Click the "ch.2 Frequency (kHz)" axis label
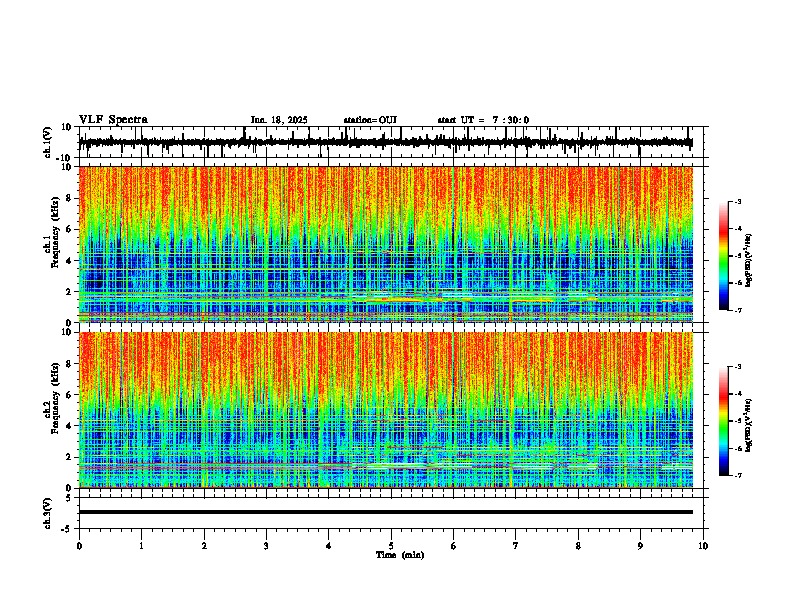 coord(52,397)
